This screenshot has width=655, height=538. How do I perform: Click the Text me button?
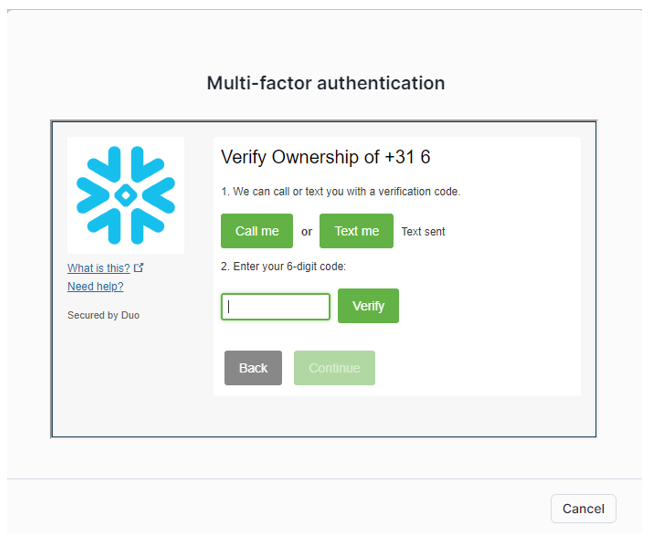click(x=356, y=231)
